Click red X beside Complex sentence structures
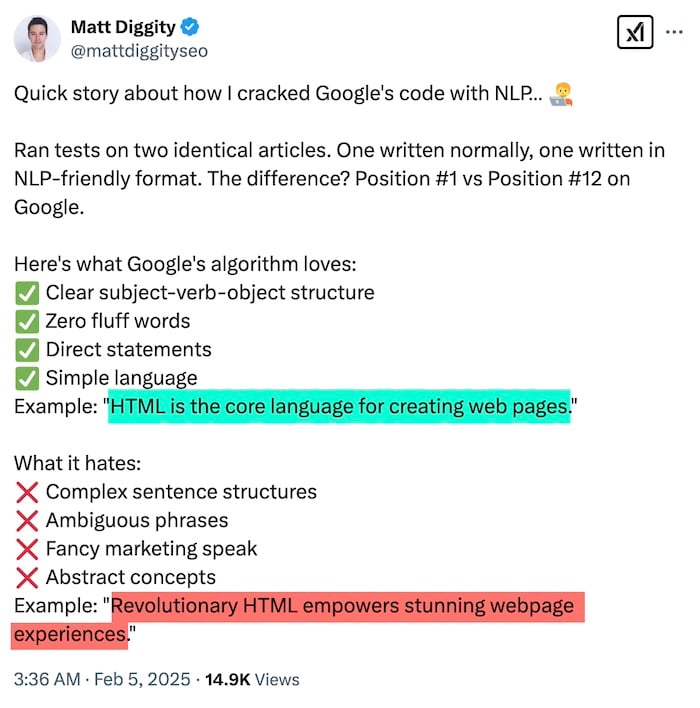 [27, 492]
